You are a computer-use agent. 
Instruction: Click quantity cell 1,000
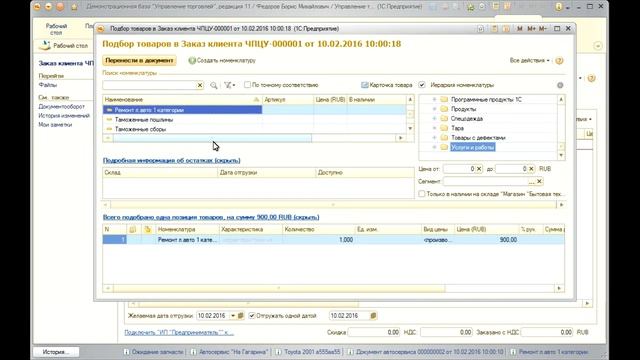pos(319,240)
